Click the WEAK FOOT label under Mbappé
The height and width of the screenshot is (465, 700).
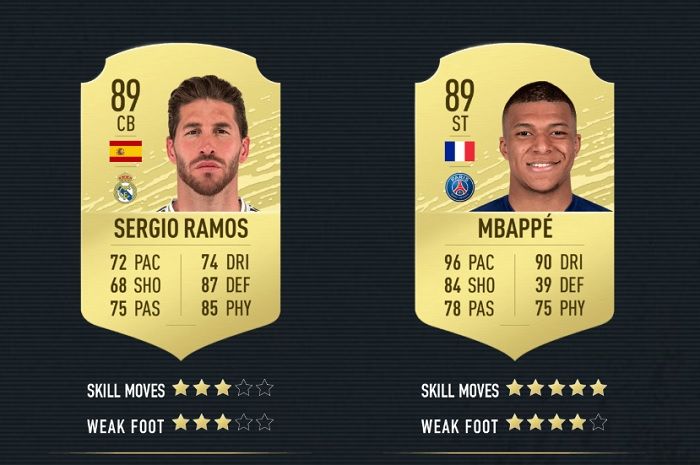pos(459,426)
